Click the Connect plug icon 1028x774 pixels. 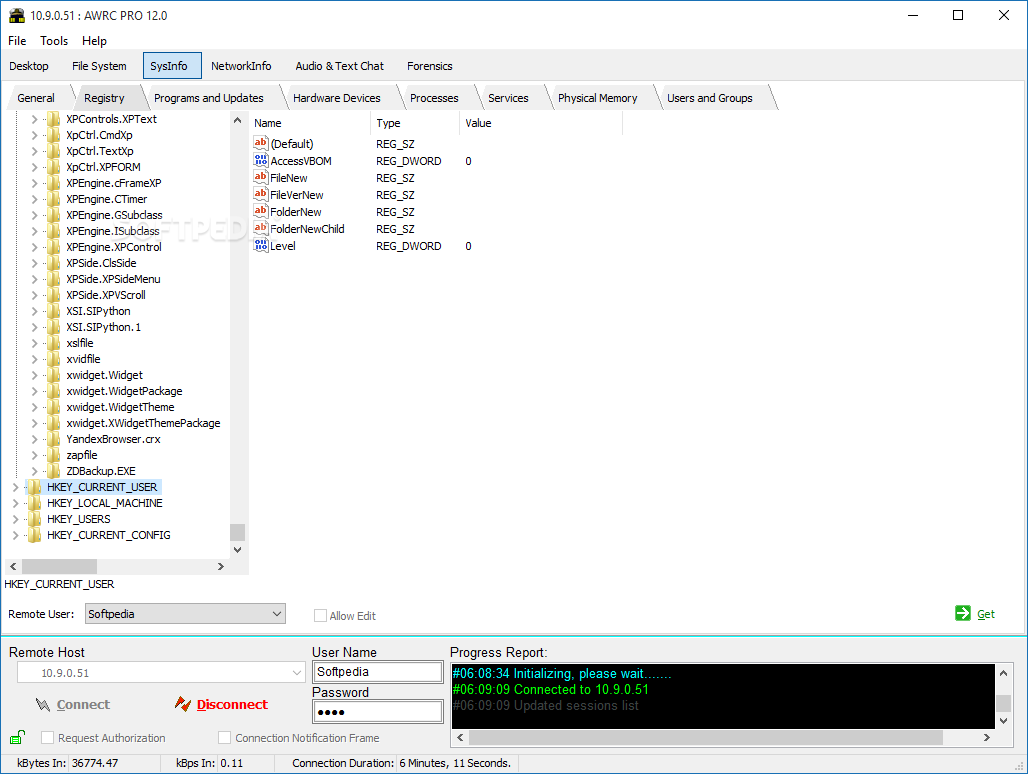(x=43, y=705)
